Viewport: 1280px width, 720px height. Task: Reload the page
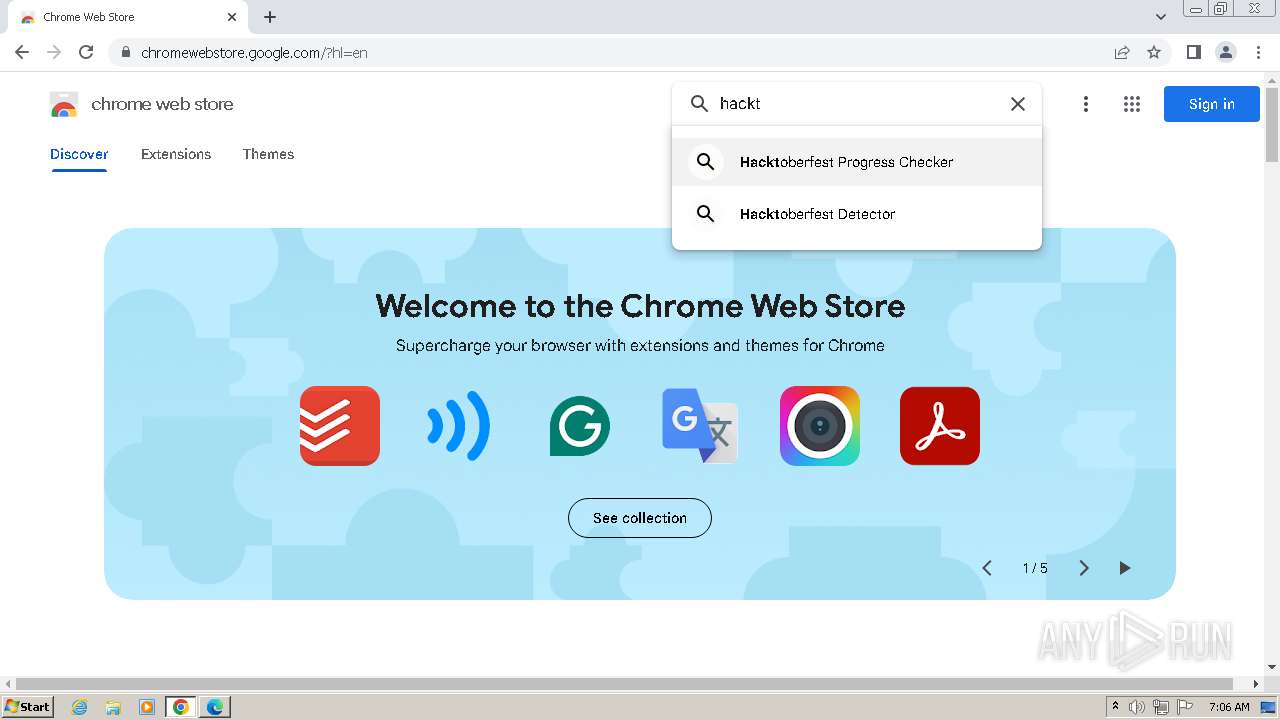point(86,52)
